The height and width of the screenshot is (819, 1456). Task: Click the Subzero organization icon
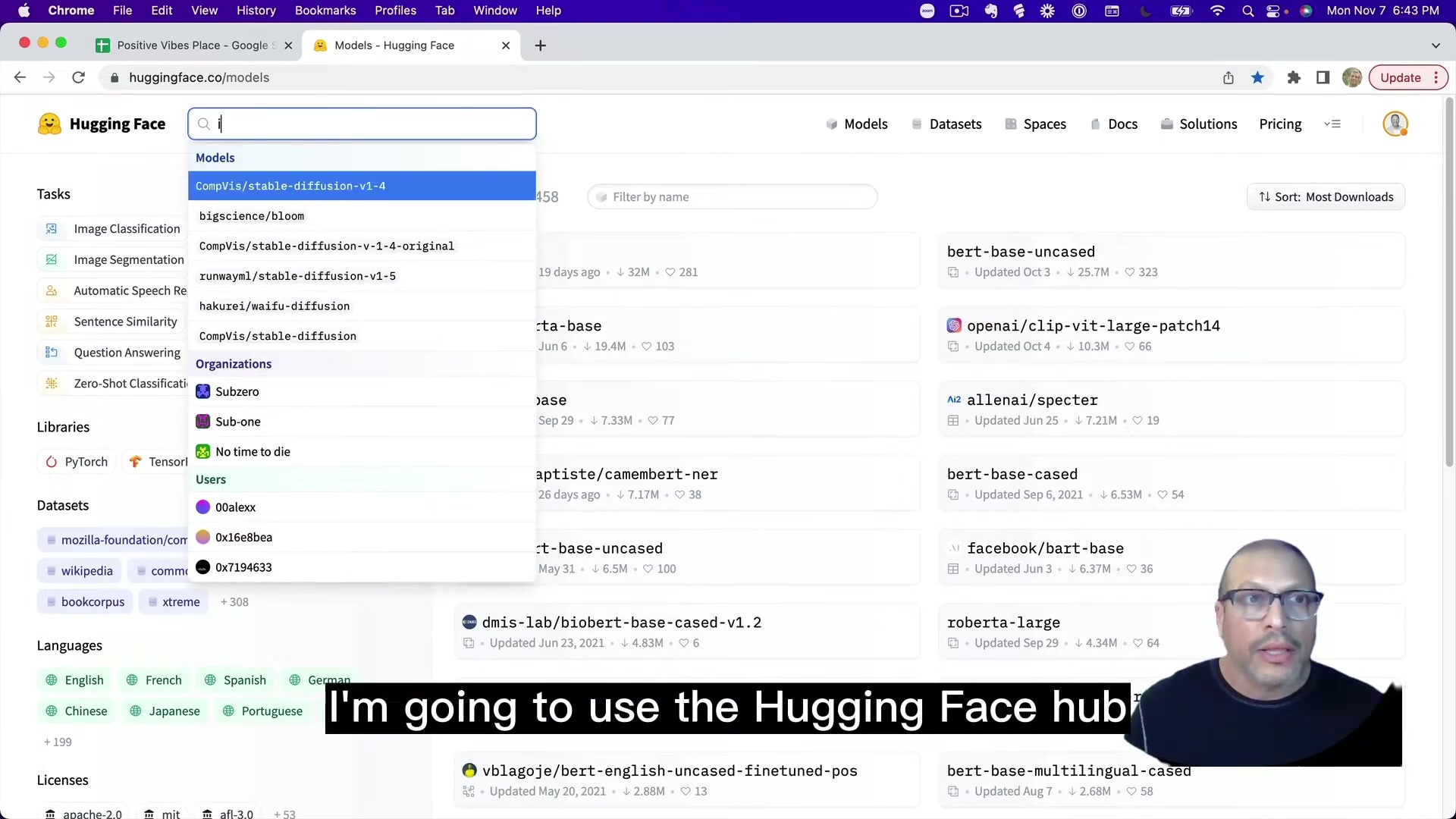tap(202, 391)
